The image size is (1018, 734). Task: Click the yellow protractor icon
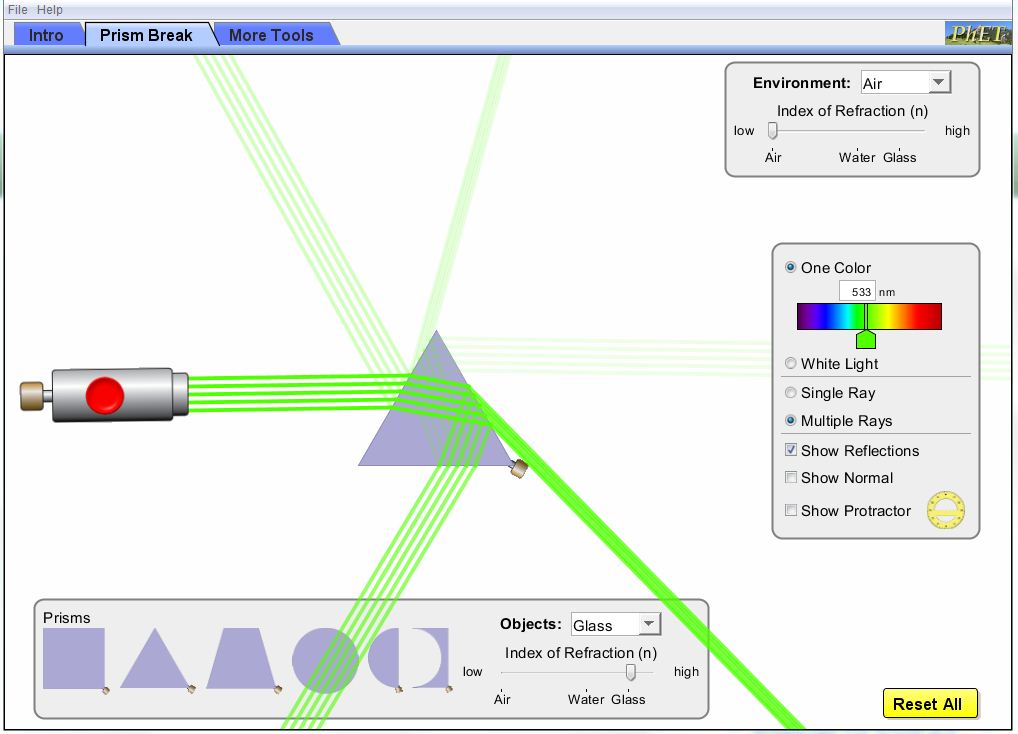pyautogui.click(x=946, y=510)
